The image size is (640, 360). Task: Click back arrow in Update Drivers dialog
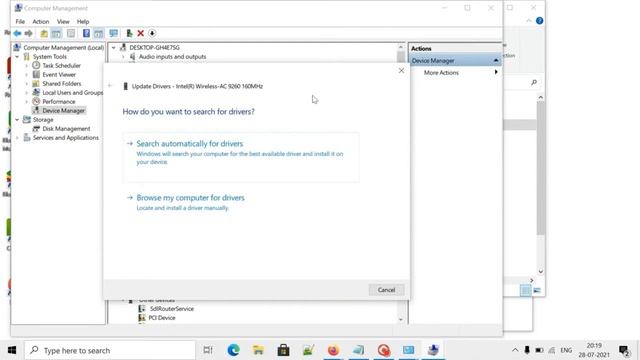click(x=110, y=86)
